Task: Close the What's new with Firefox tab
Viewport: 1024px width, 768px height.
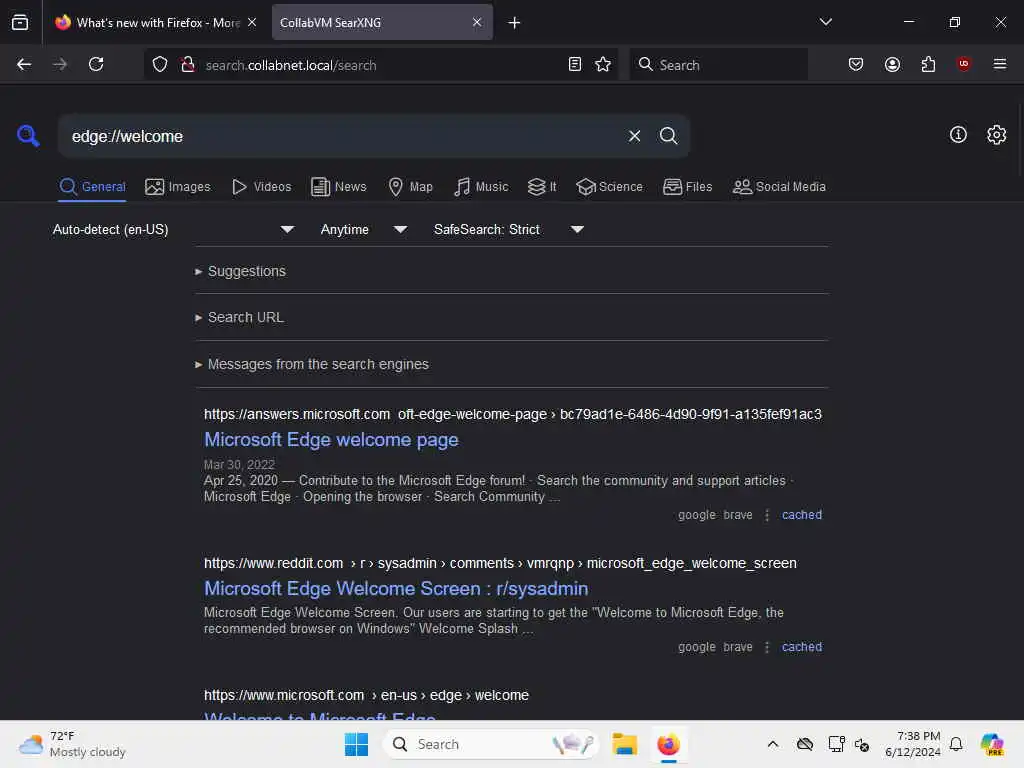Action: [252, 22]
